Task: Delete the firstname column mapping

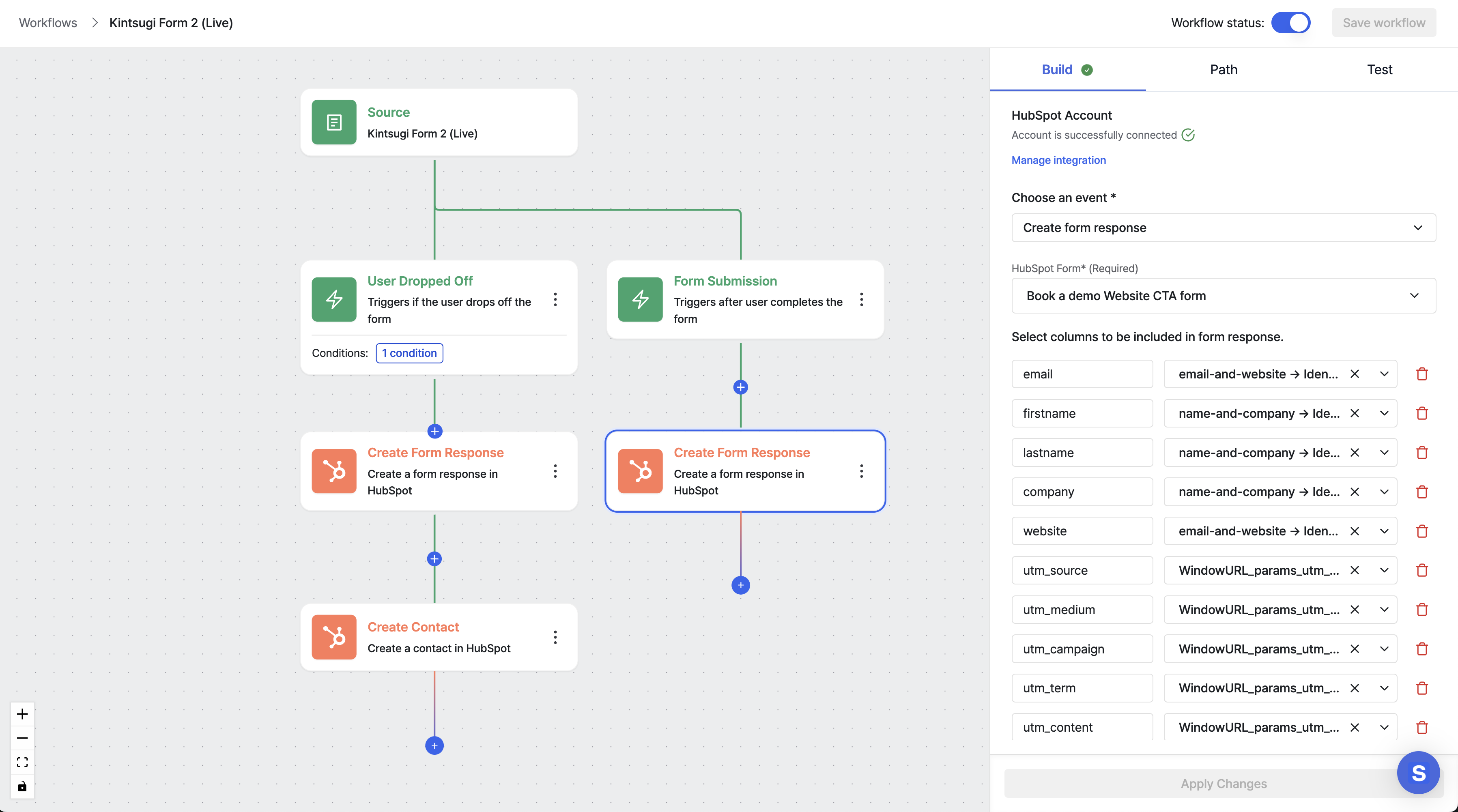Action: (x=1422, y=413)
